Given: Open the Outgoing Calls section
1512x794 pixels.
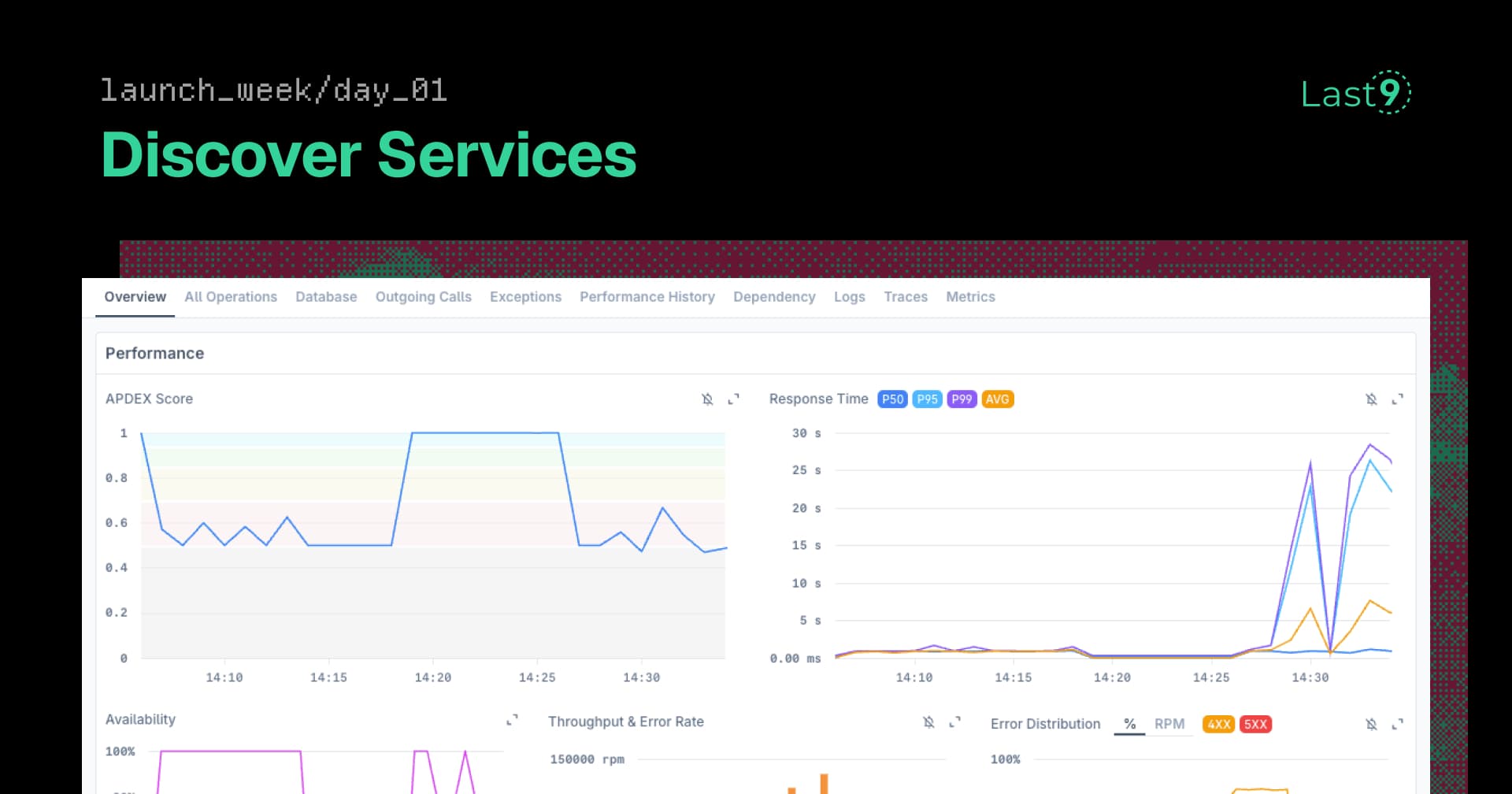Looking at the screenshot, I should (x=423, y=297).
